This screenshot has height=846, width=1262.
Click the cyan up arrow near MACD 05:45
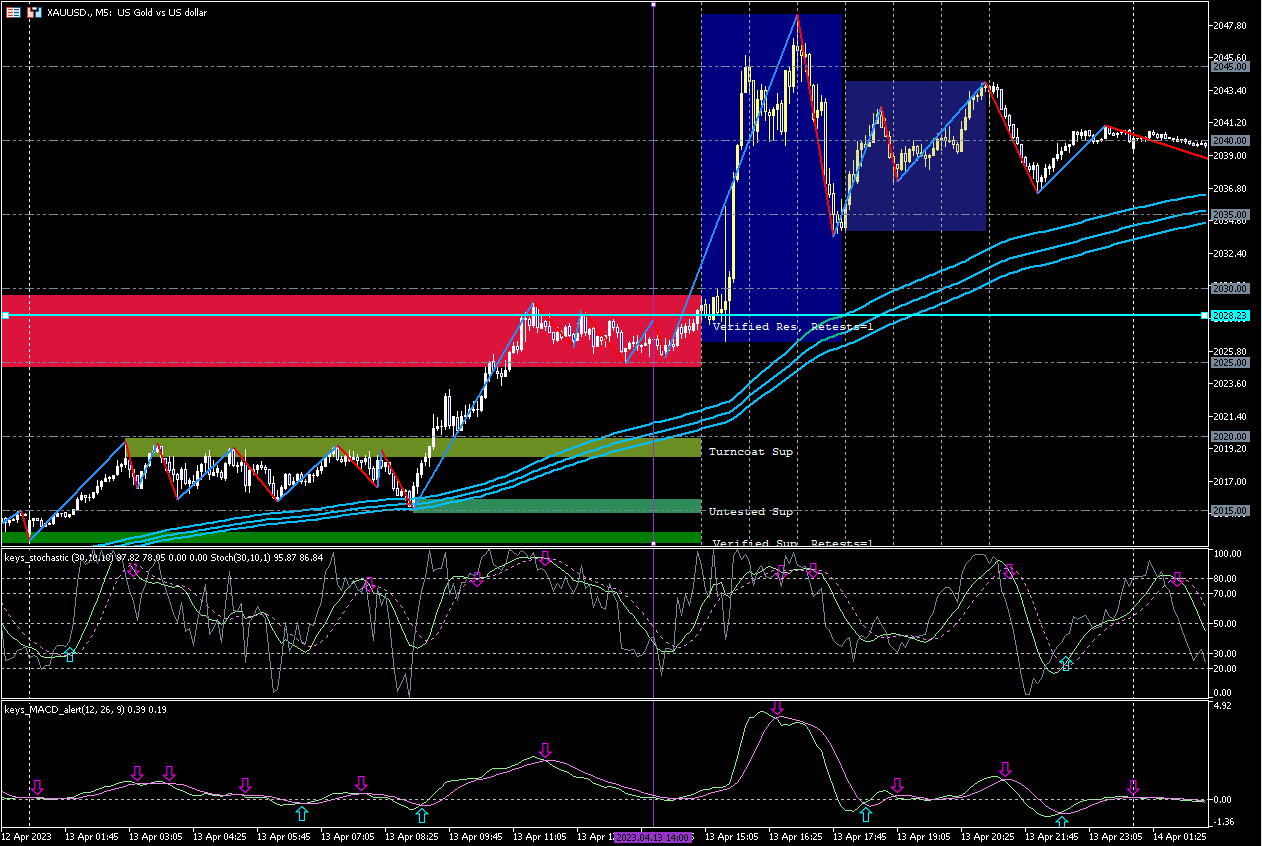coord(302,813)
